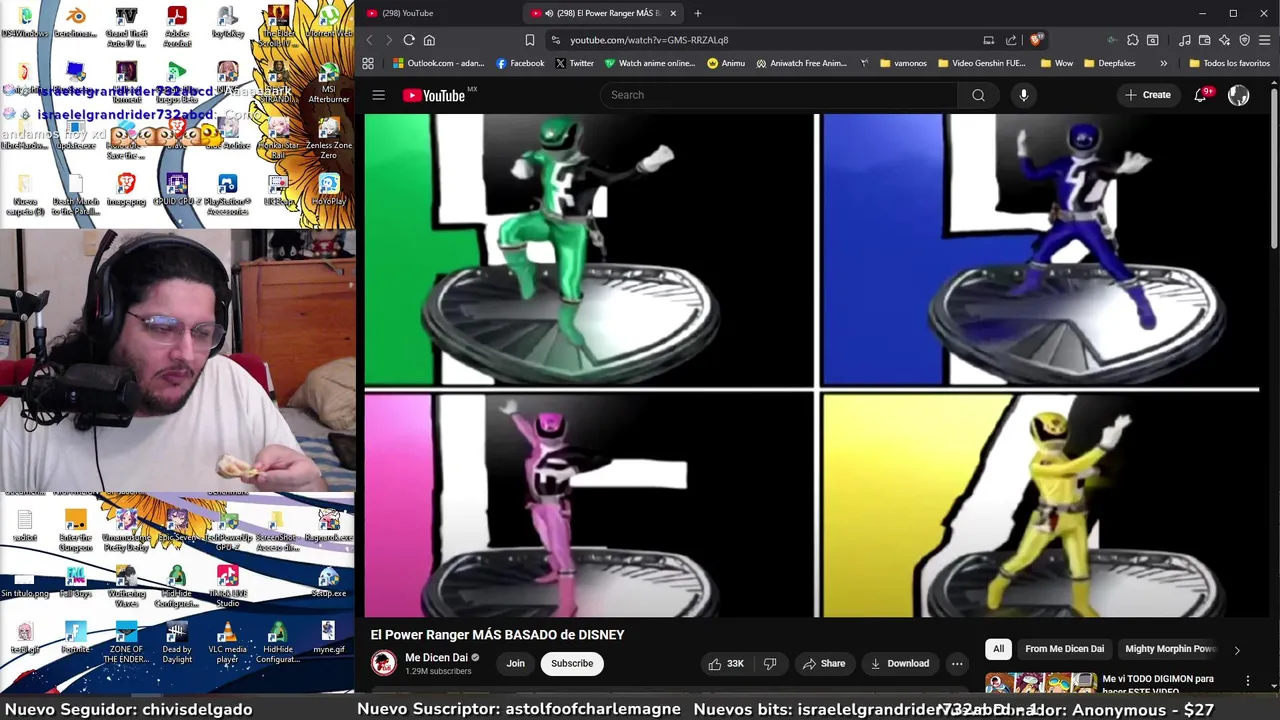Viewport: 1280px width, 720px height.
Task: Select the All filter chip
Action: pos(998,649)
